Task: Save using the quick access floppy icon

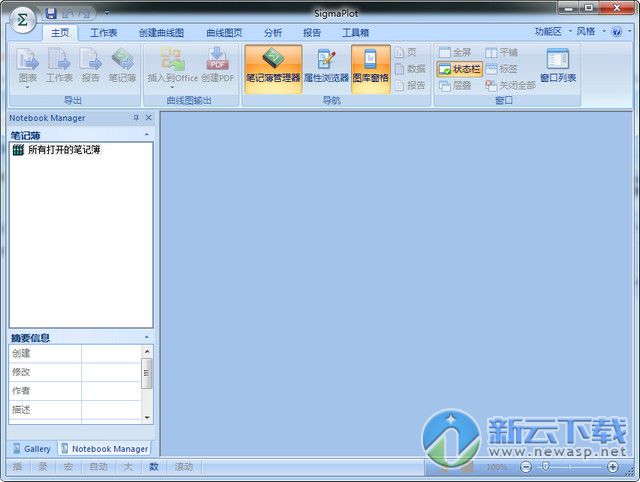Action: (51, 13)
